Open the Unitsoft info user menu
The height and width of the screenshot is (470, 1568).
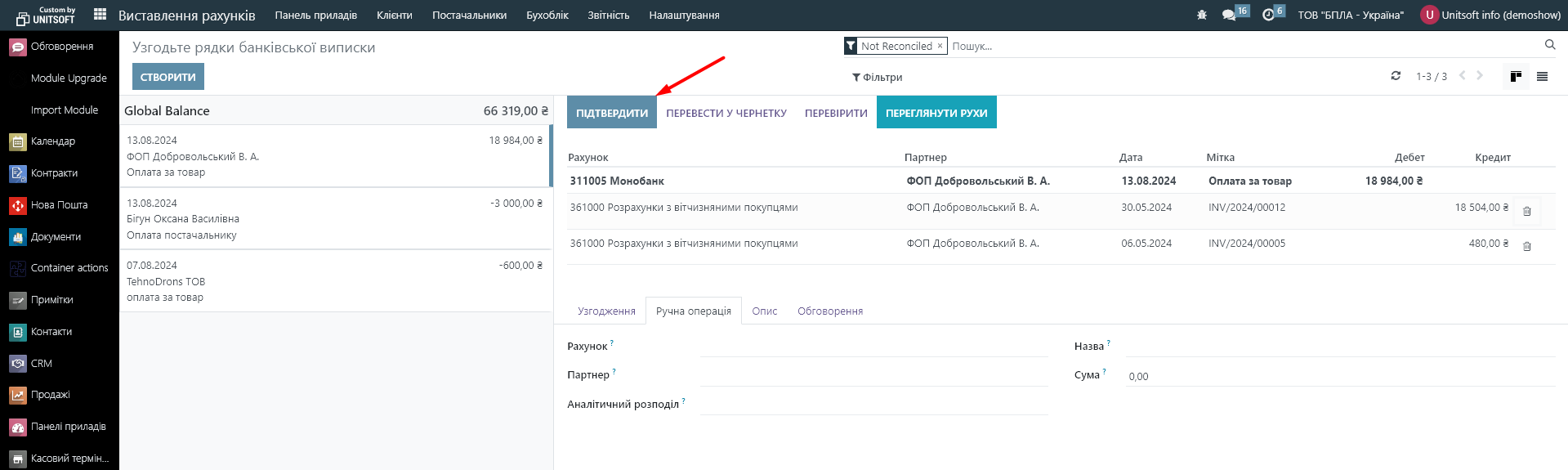pos(1491,15)
